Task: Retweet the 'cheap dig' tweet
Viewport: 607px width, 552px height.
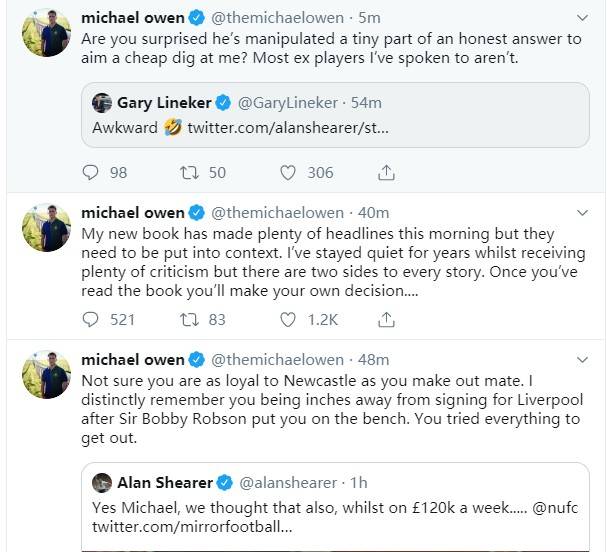Action: [x=189, y=173]
